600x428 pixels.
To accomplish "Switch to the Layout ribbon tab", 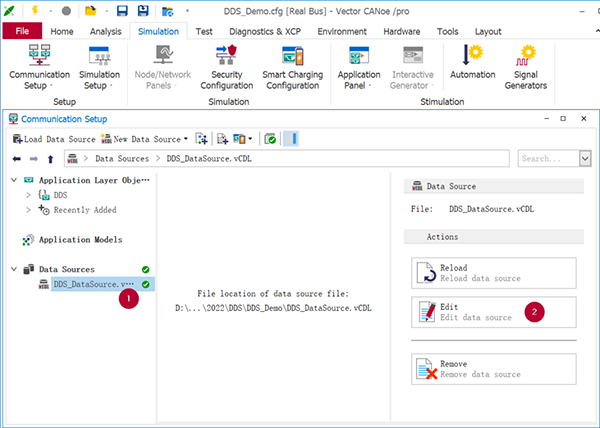I will click(x=488, y=31).
